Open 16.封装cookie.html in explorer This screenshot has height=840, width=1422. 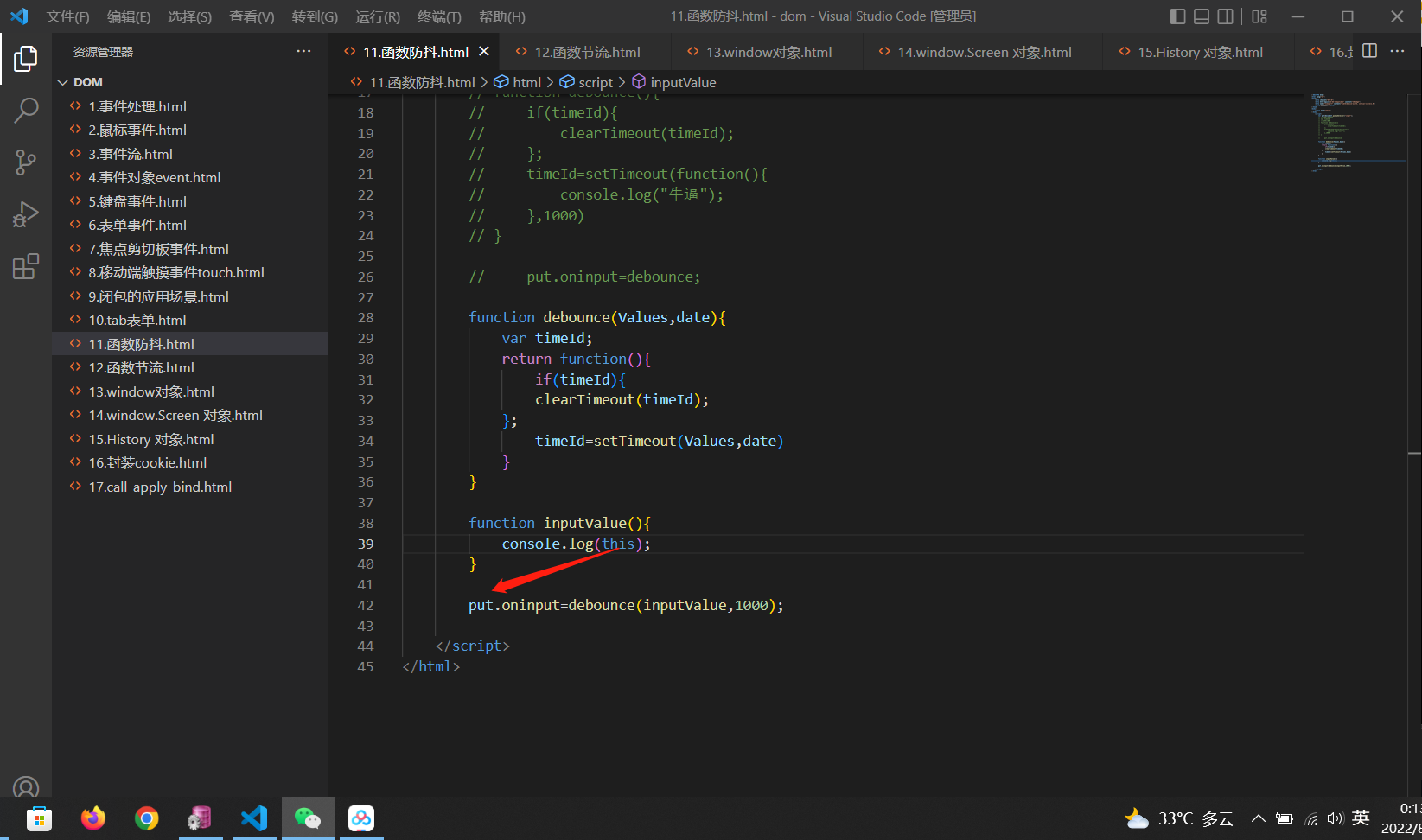click(190, 462)
